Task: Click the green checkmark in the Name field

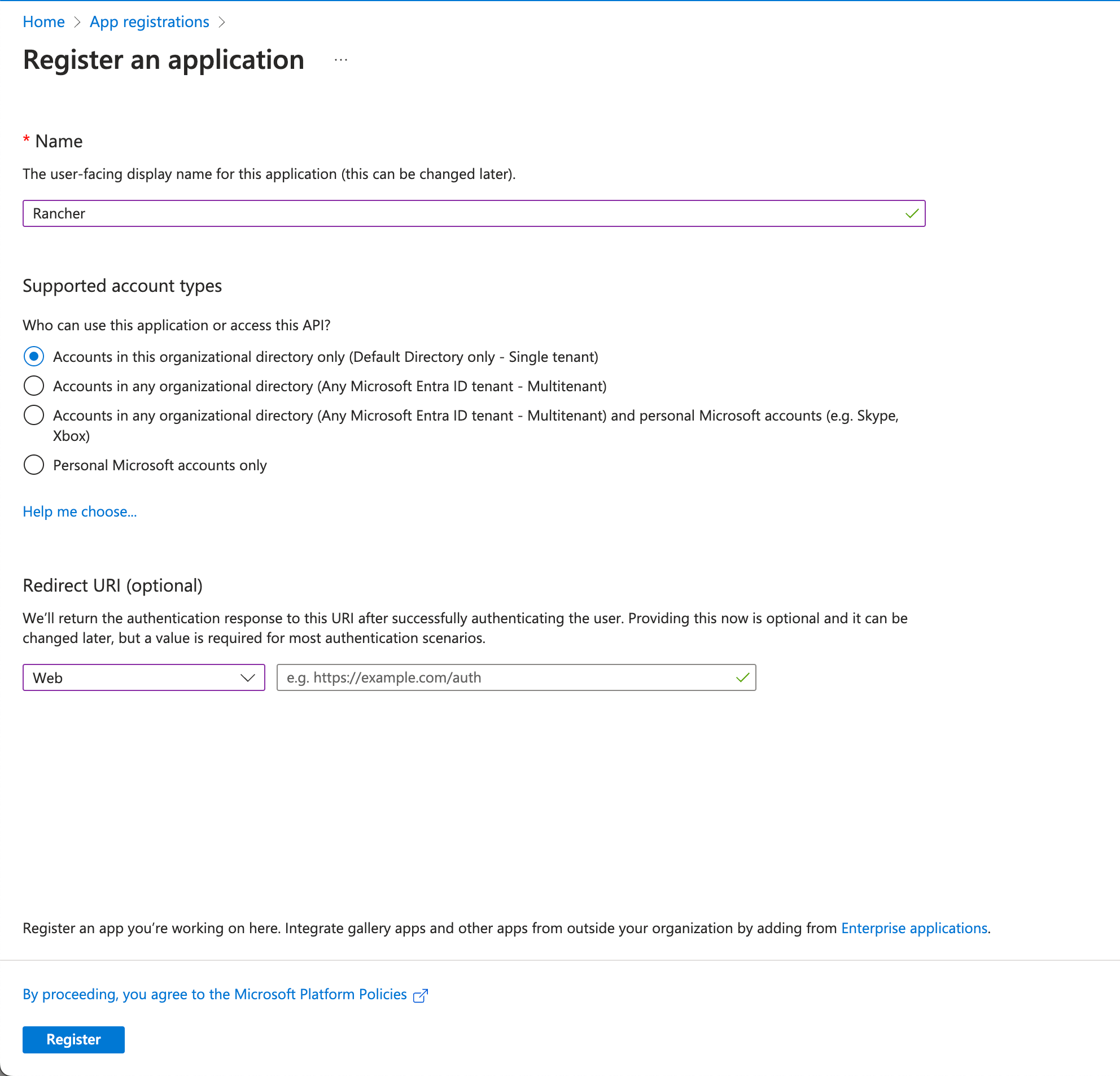Action: (x=911, y=213)
